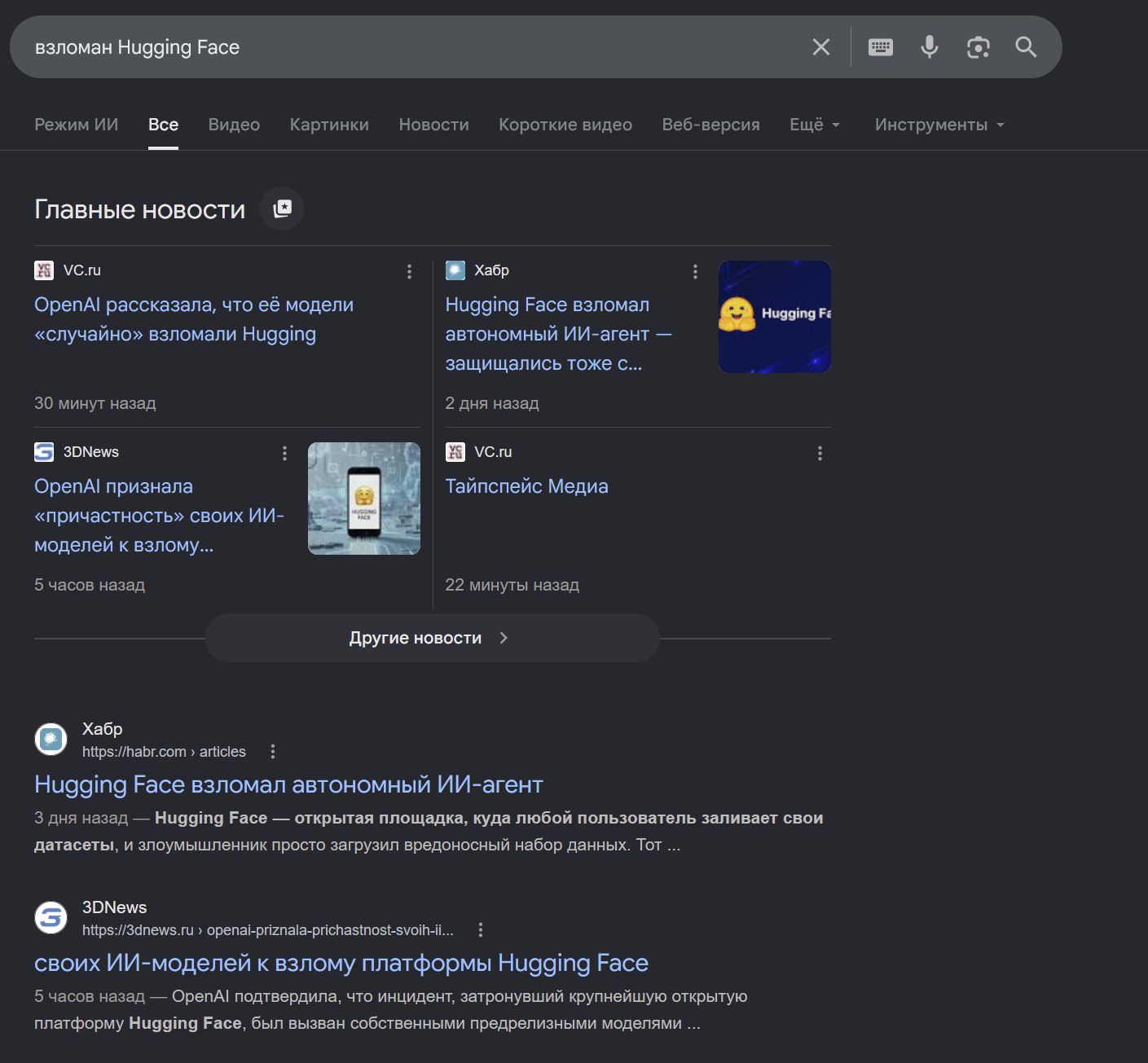Screen dimensions: 1148x1063
Task: Open options menu for 3DNews news card
Action: click(284, 453)
